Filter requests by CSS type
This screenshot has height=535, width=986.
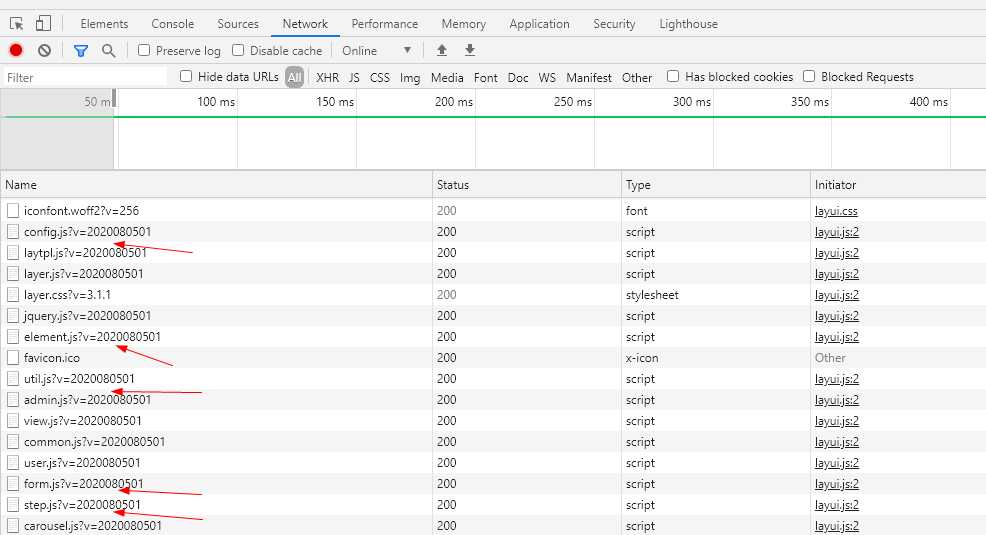[379, 77]
